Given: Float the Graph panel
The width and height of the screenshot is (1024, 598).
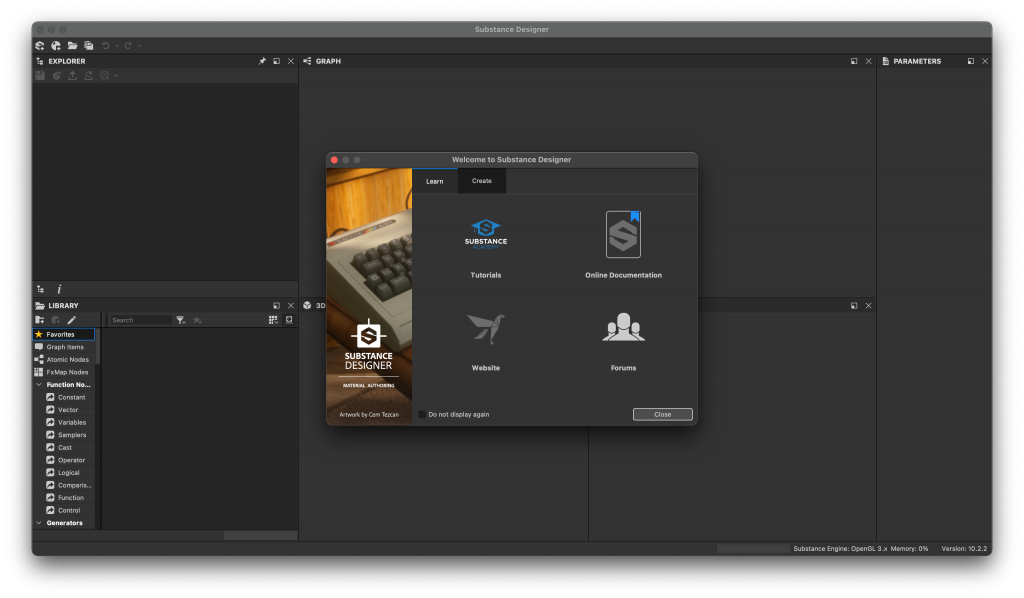Looking at the screenshot, I should coord(854,61).
